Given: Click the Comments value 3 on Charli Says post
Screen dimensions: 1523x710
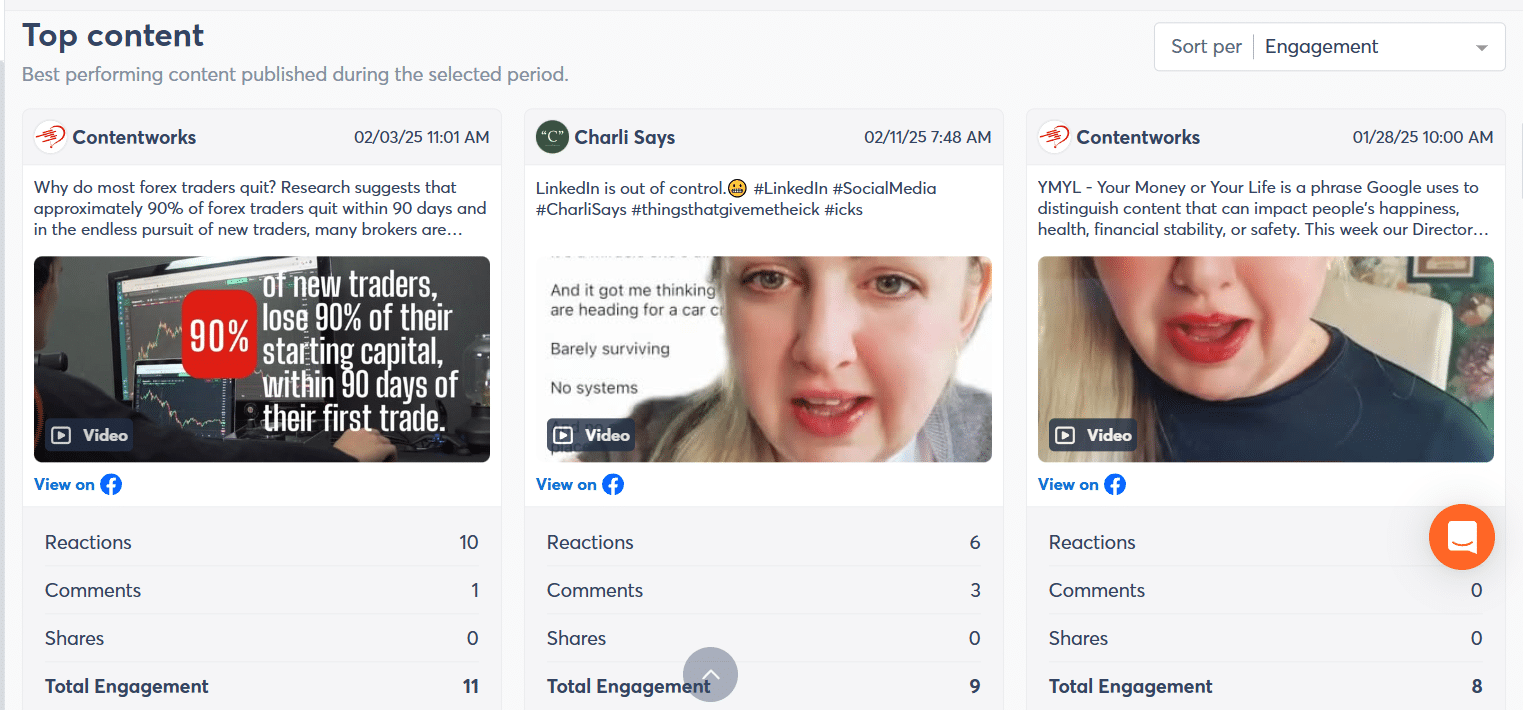Looking at the screenshot, I should coord(975,590).
